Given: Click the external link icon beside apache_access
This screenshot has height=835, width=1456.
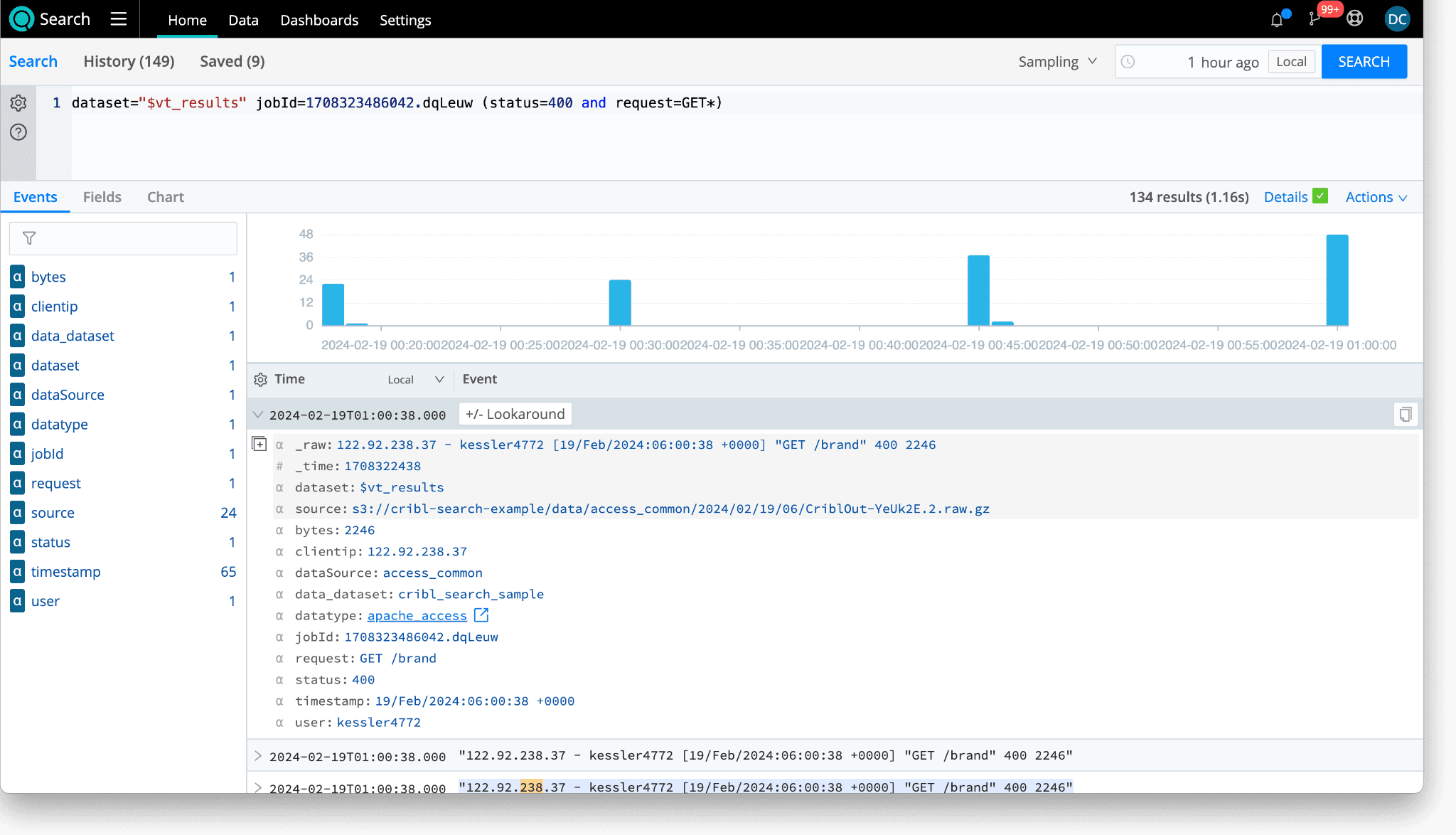Looking at the screenshot, I should click(x=481, y=615).
